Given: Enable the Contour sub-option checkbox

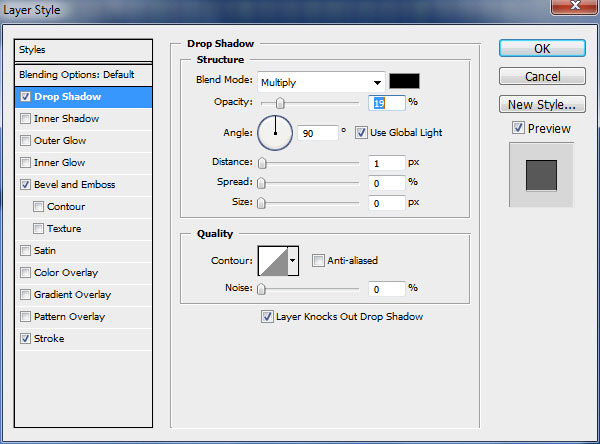Looking at the screenshot, I should point(38,207).
